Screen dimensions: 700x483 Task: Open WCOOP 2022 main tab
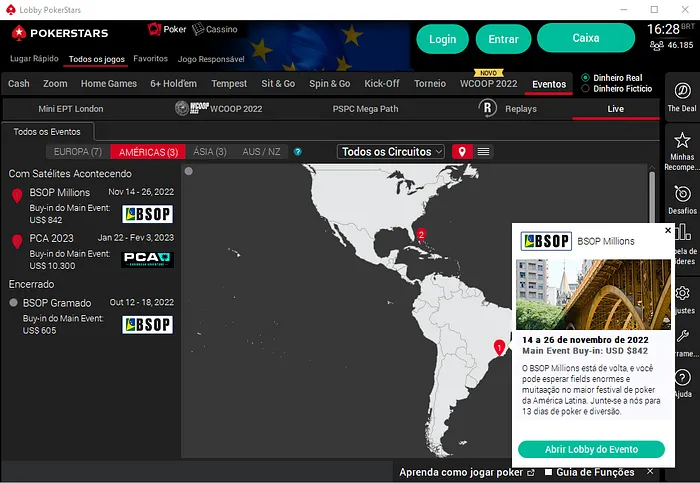[x=488, y=83]
